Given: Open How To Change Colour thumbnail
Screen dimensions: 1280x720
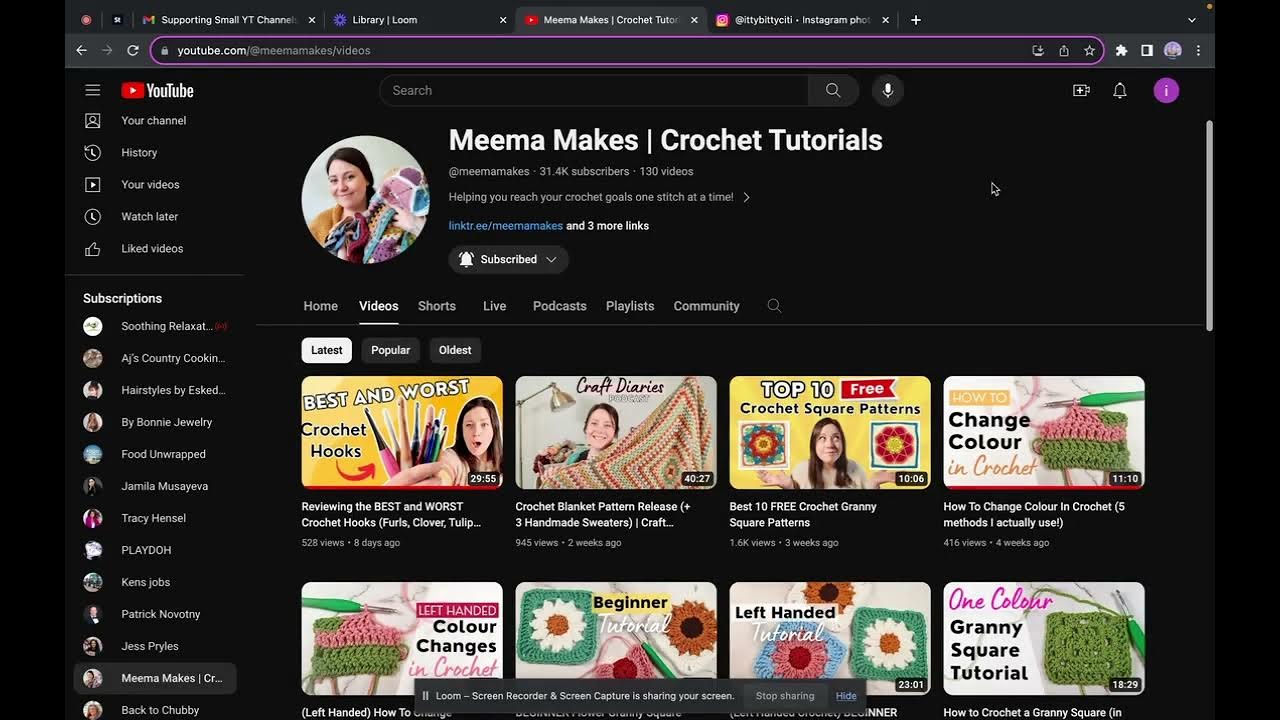Looking at the screenshot, I should (1044, 432).
